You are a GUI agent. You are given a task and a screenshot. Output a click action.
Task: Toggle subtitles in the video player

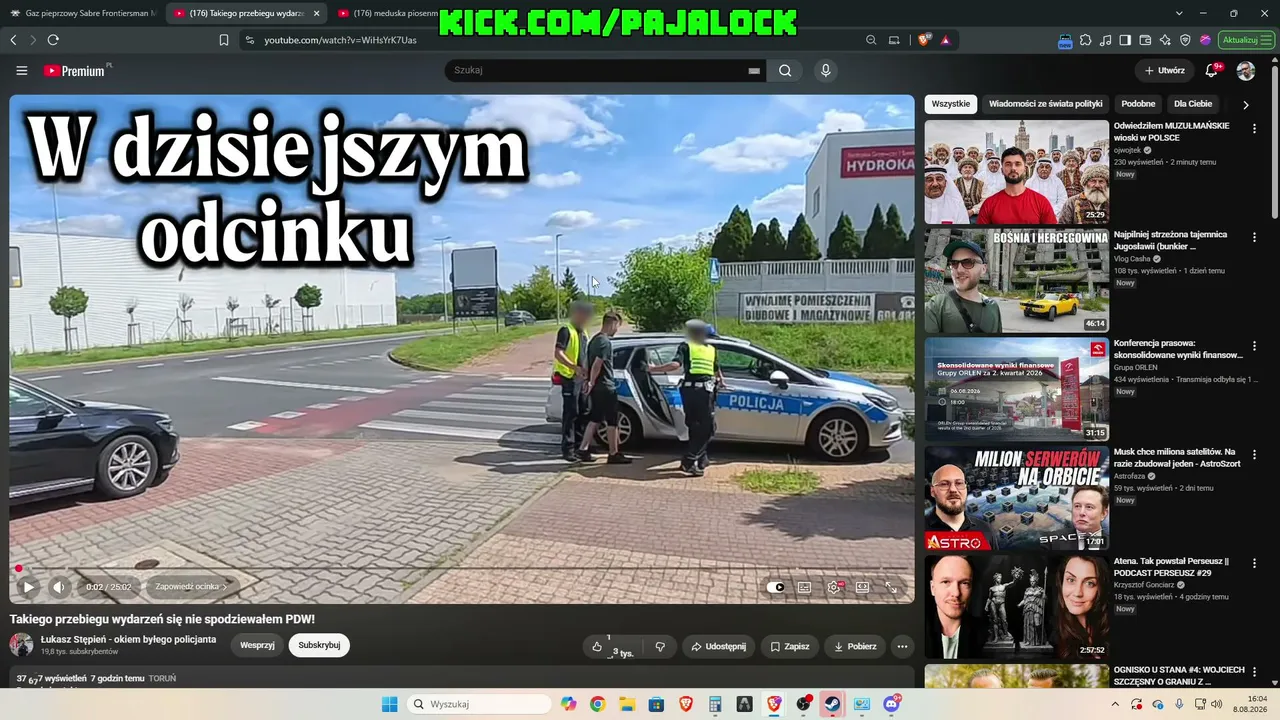click(804, 587)
